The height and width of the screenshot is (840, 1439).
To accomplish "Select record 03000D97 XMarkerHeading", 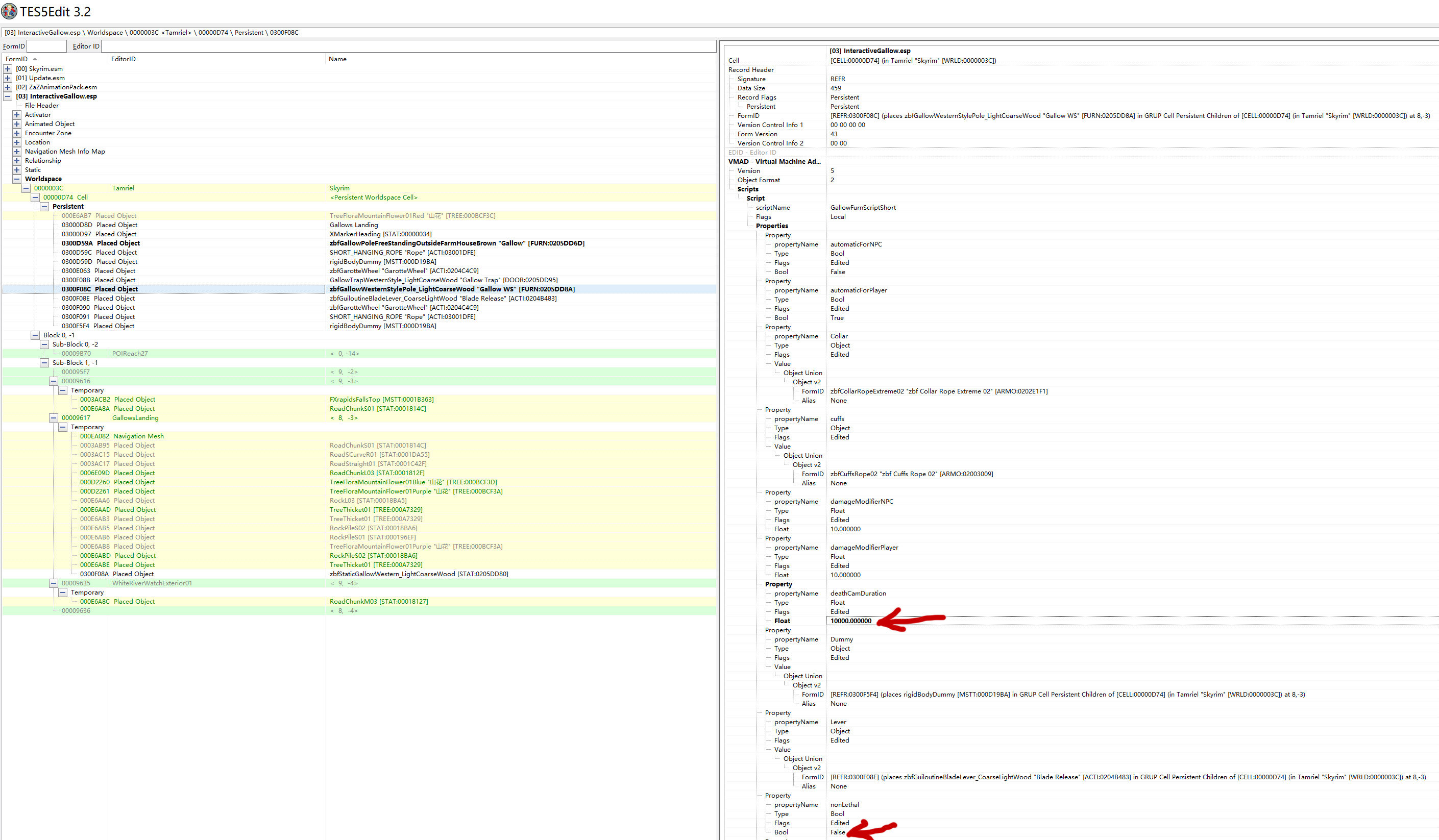I will [x=359, y=234].
